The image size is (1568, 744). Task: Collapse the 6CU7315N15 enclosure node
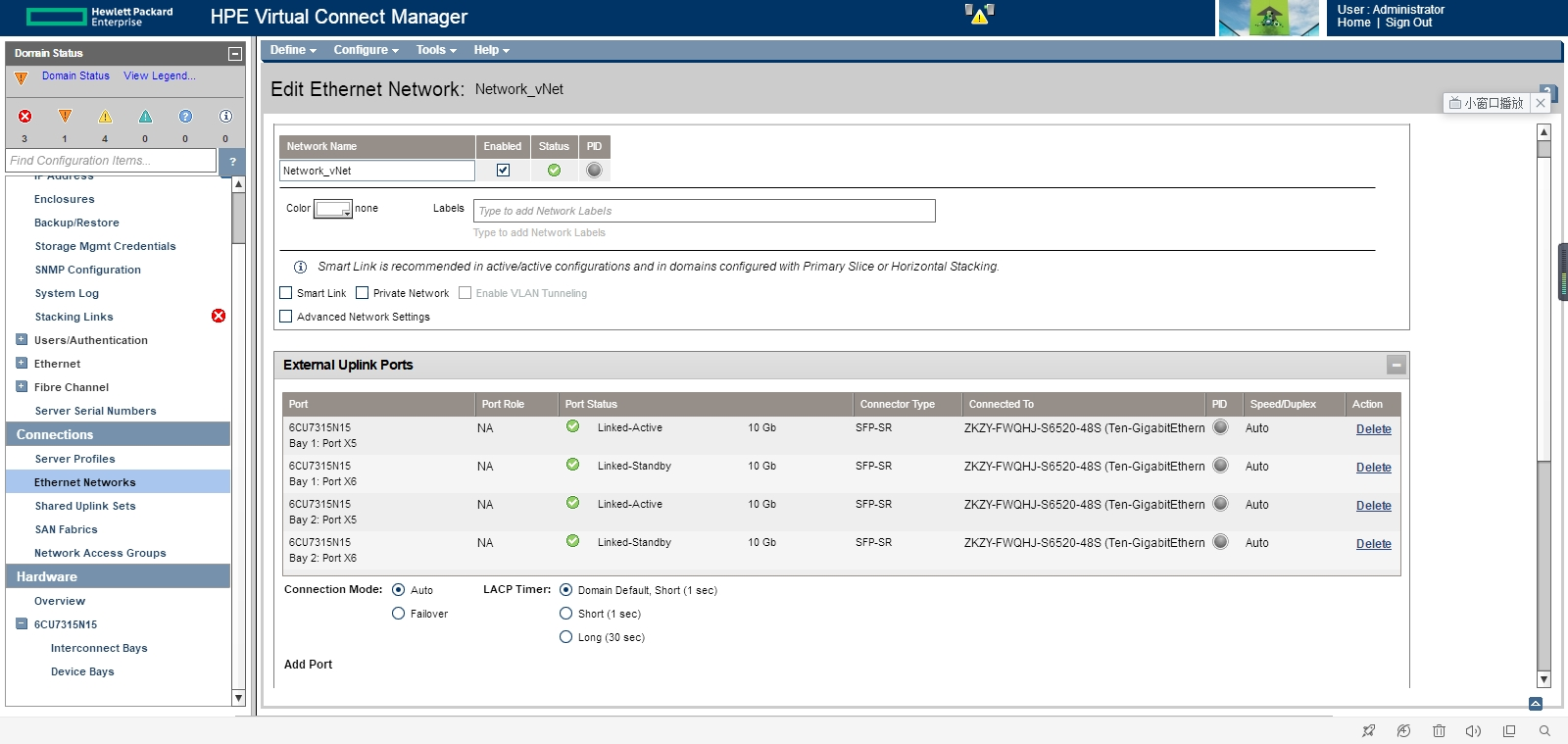click(22, 624)
